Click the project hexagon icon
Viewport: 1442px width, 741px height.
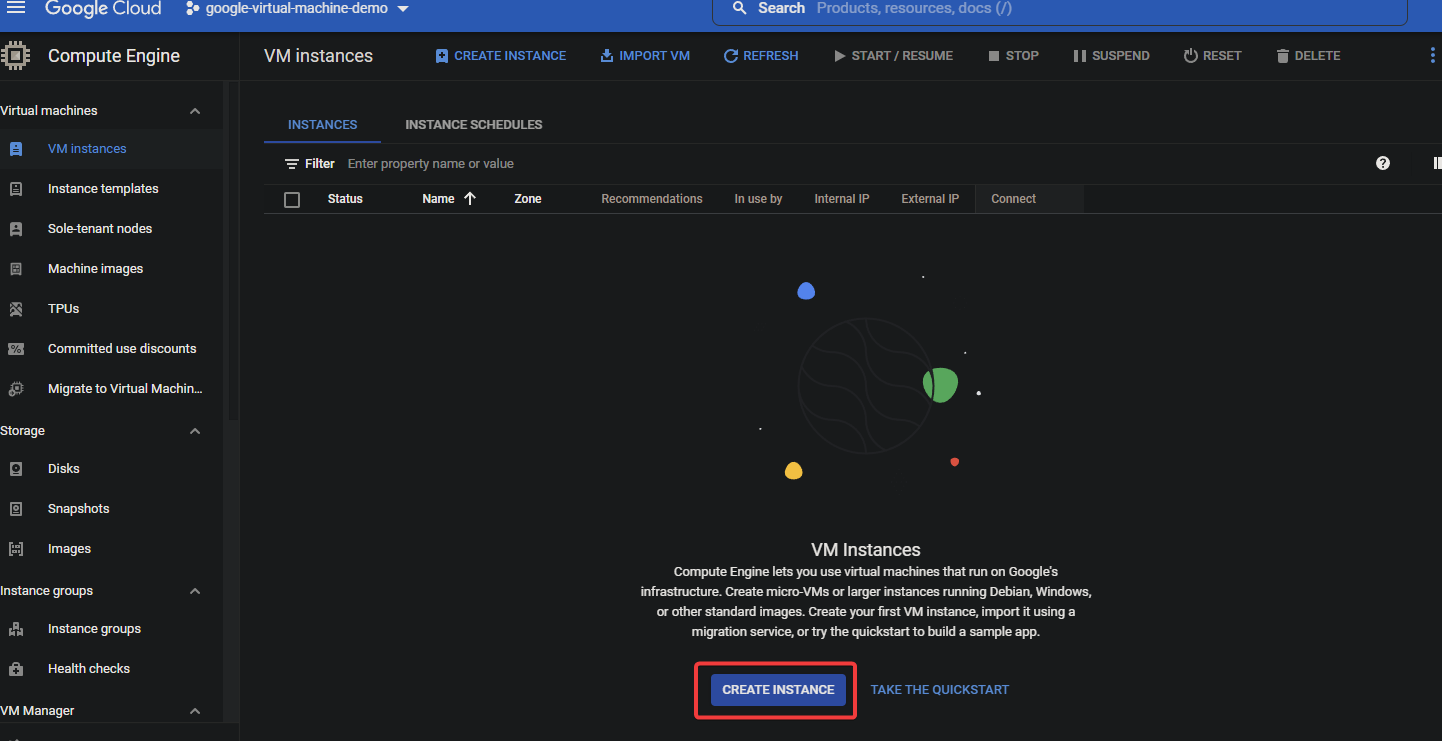pyautogui.click(x=192, y=9)
